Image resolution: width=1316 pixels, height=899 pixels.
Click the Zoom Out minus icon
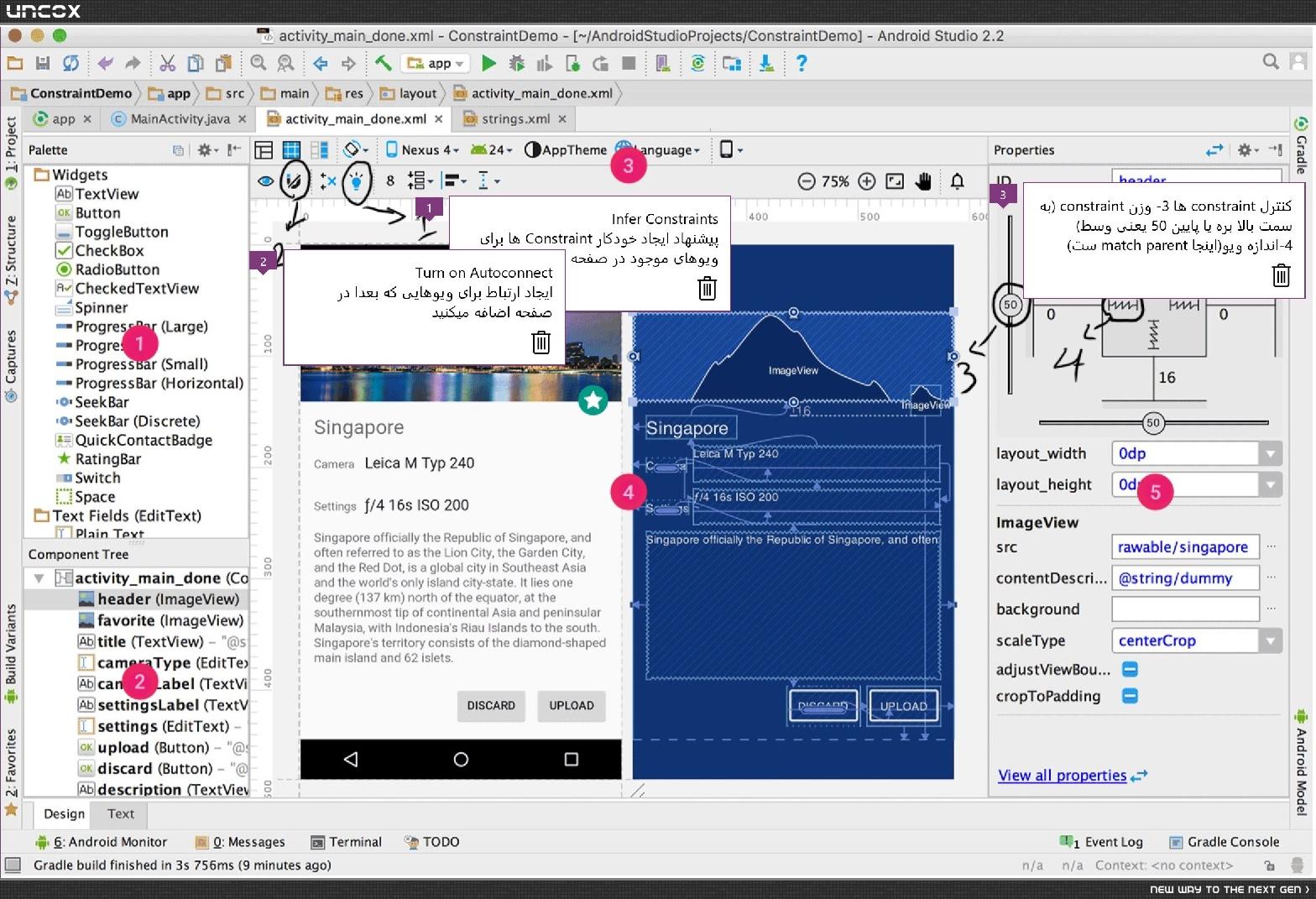(807, 181)
